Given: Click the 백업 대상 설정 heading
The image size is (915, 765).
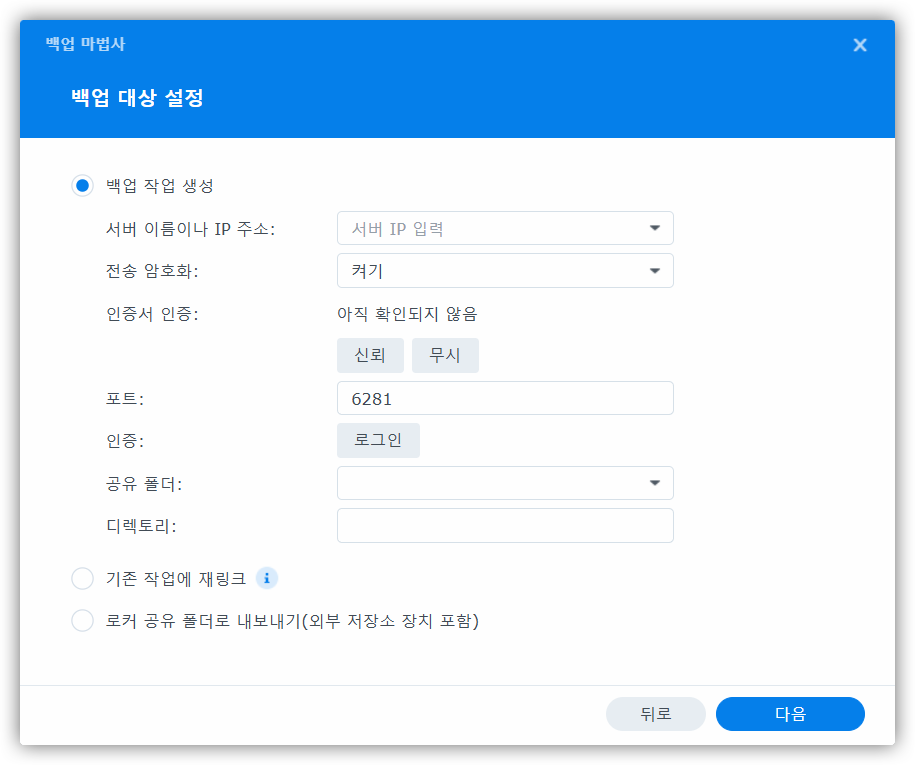Looking at the screenshot, I should 137,99.
